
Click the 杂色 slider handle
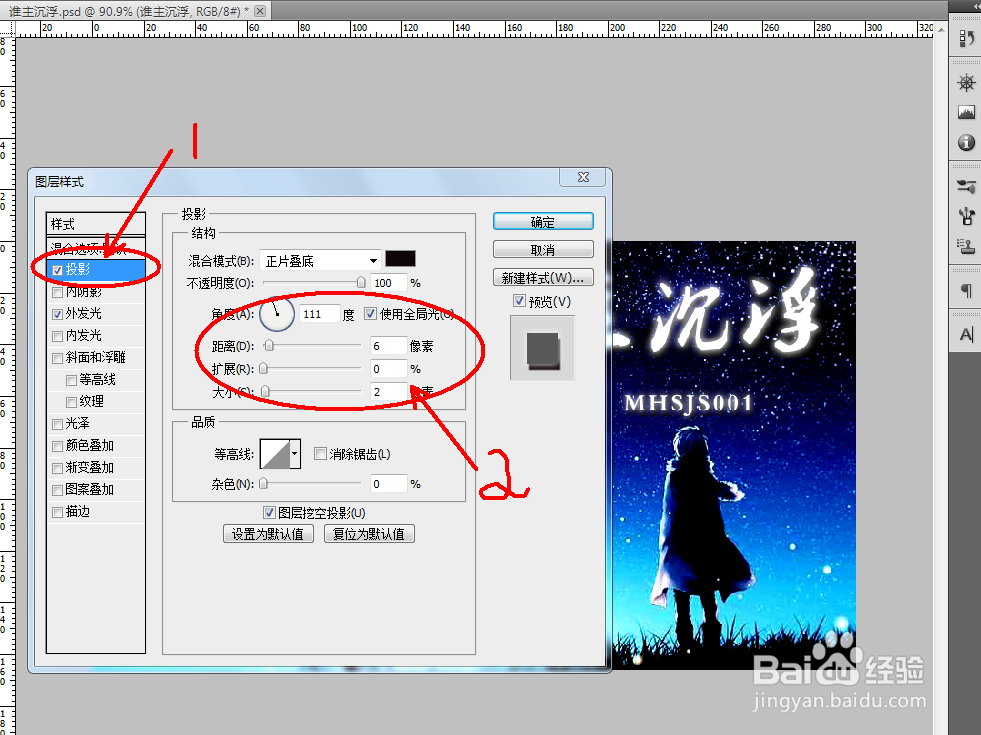[x=263, y=484]
